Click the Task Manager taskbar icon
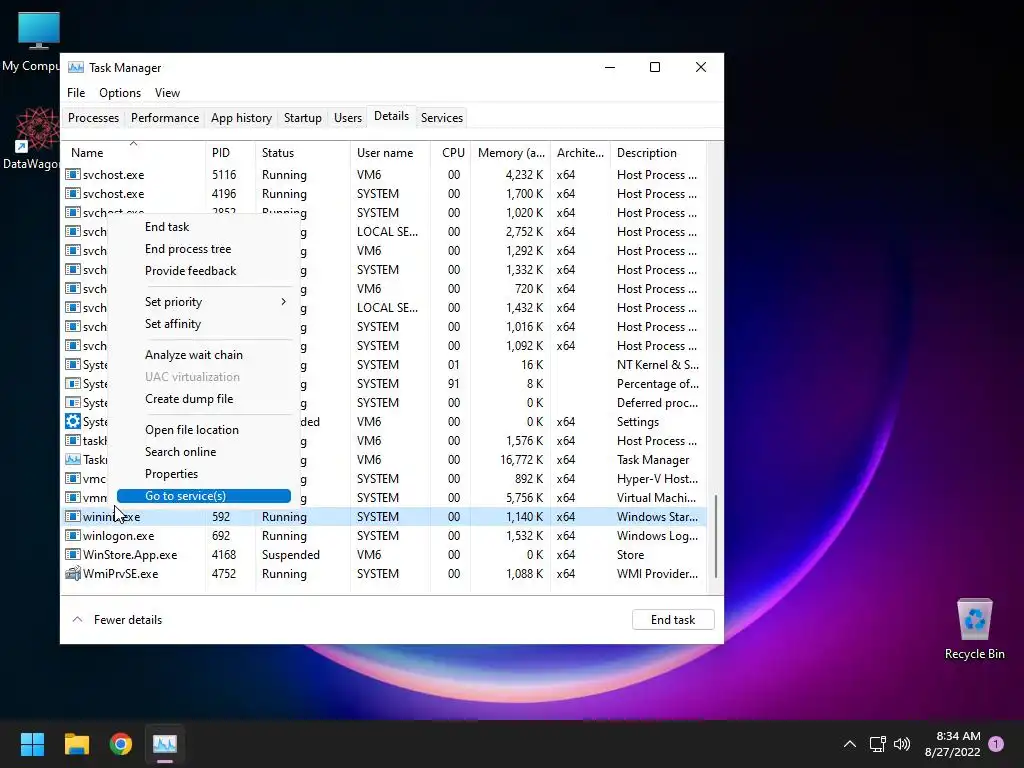Screen dimensions: 1024x768 coord(165,744)
